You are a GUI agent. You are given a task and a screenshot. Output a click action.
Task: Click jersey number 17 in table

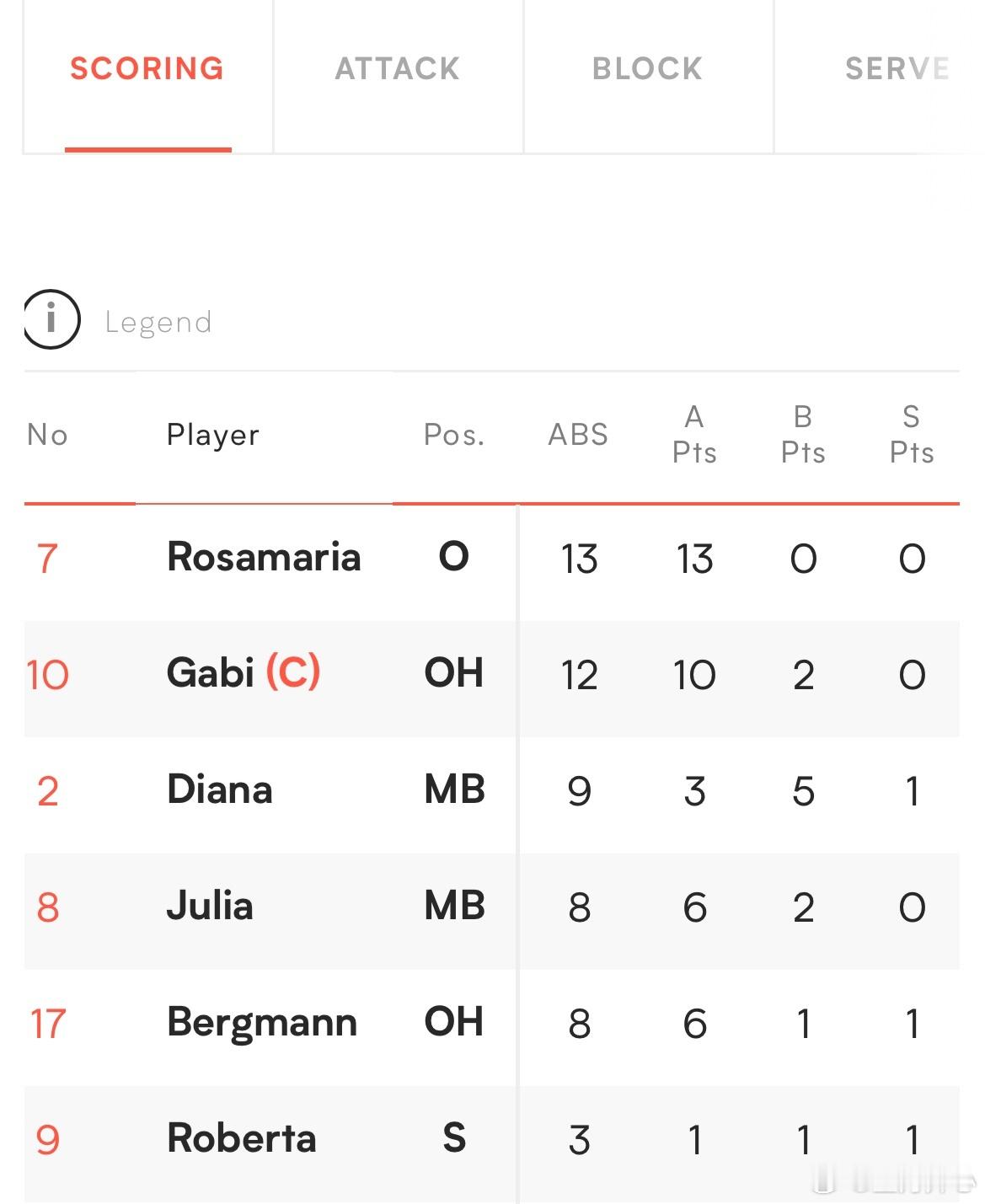[x=48, y=1024]
